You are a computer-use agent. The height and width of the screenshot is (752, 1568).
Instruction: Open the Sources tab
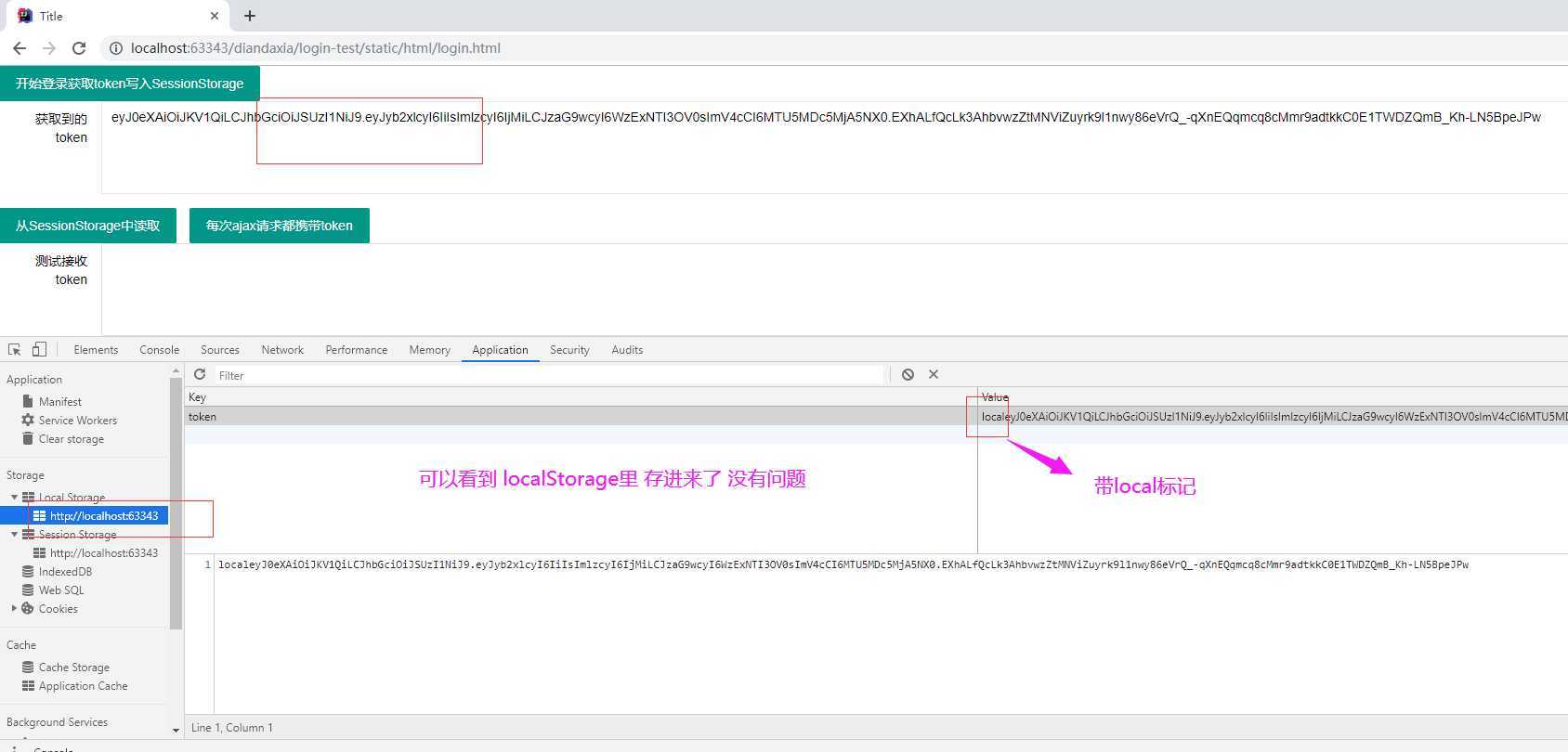220,350
